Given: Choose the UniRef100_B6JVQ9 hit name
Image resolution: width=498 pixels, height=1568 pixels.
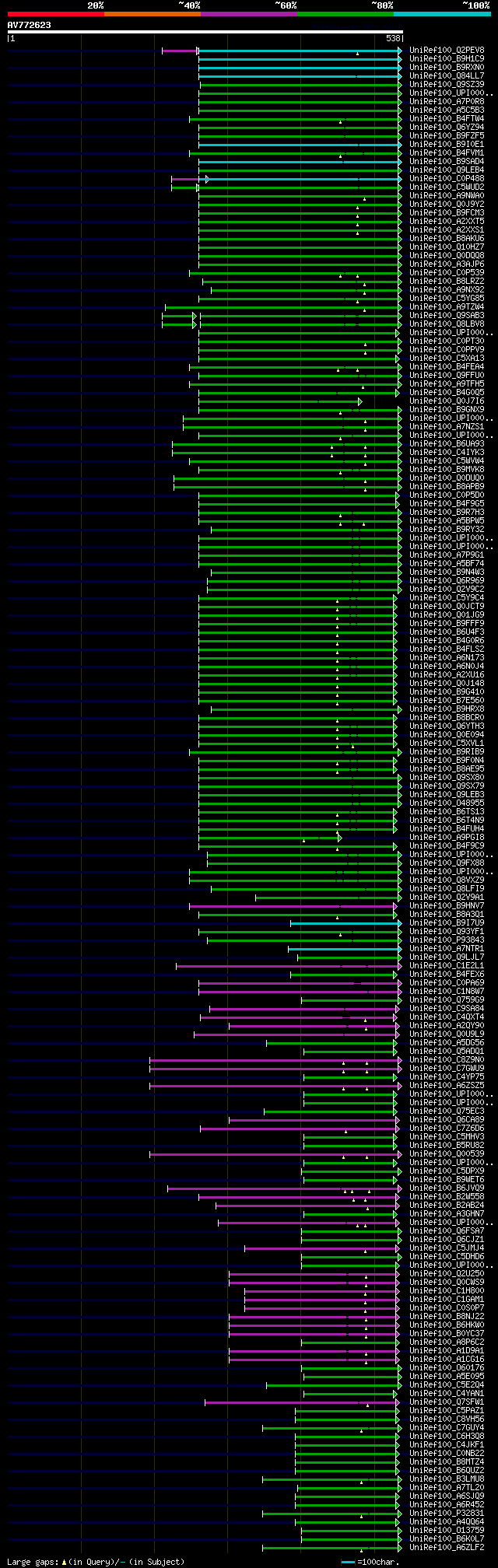Looking at the screenshot, I should pyautogui.click(x=447, y=1188).
